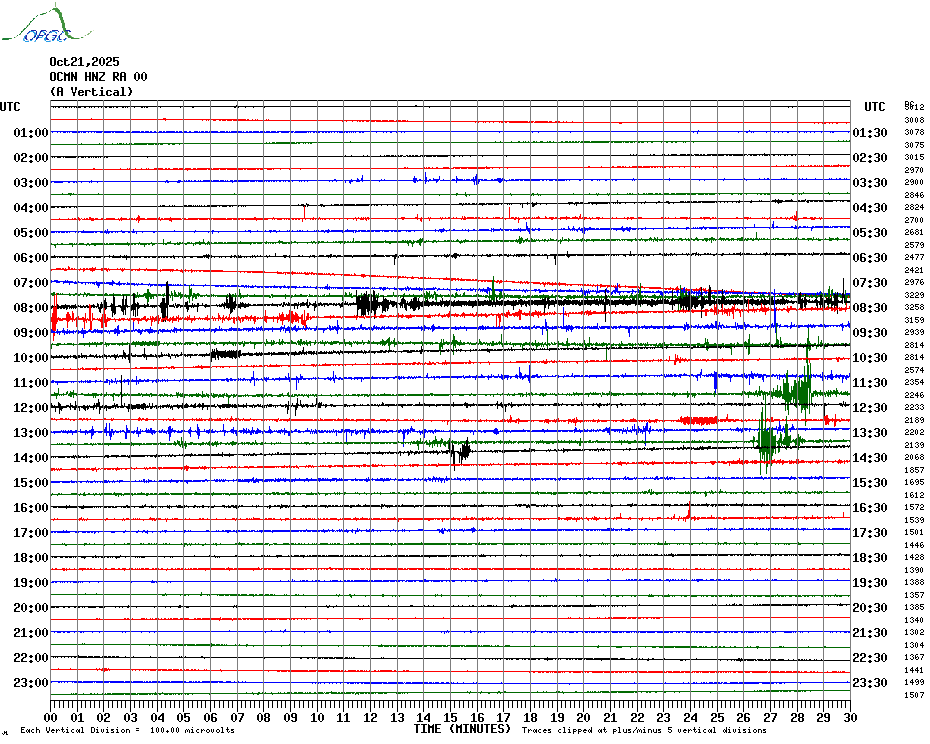930x744 pixels.
Task: Click the OCMN HNZ RA 00 station label
Action: coord(98,77)
